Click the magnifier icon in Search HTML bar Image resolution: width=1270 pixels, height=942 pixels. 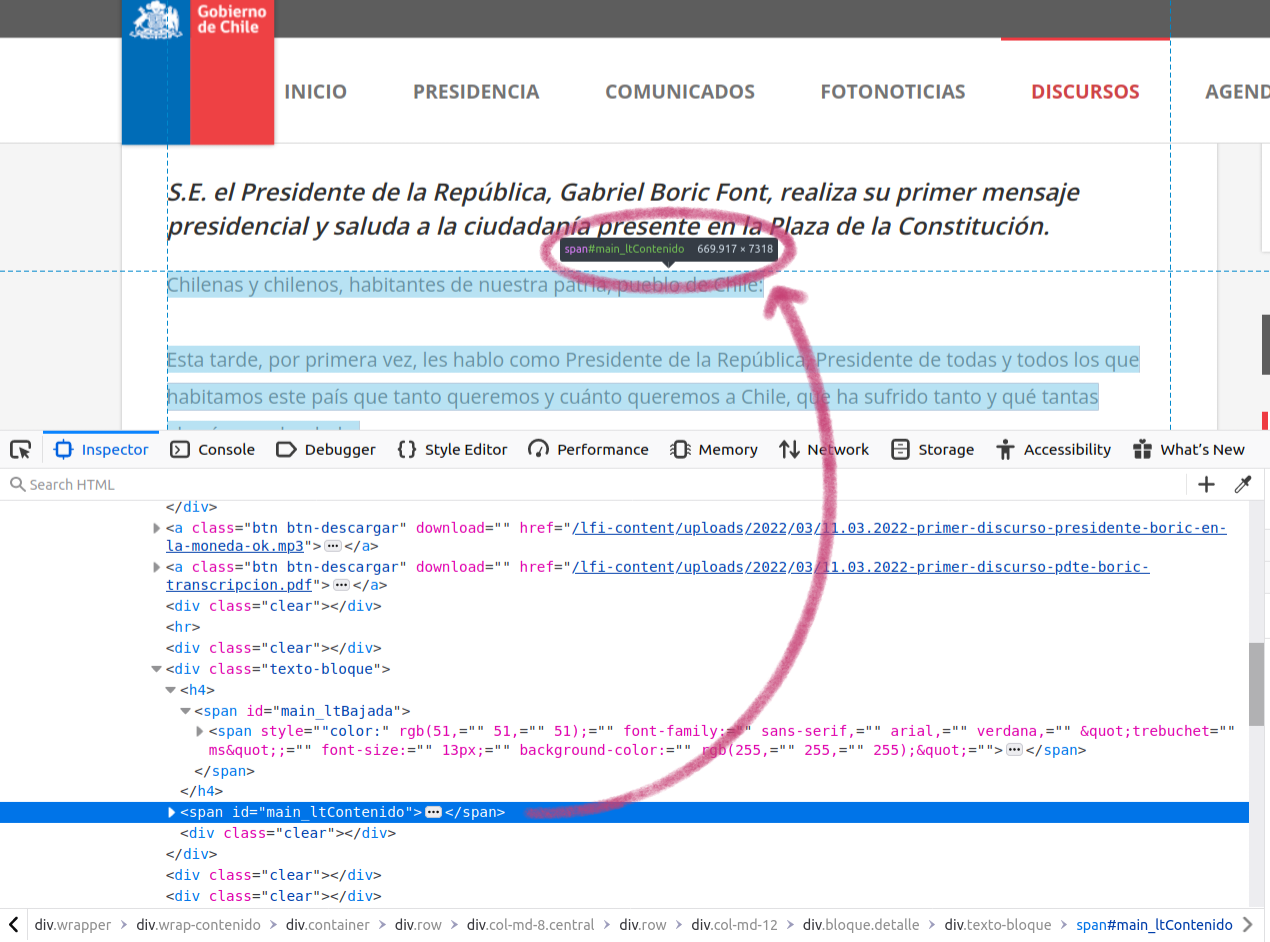(17, 484)
